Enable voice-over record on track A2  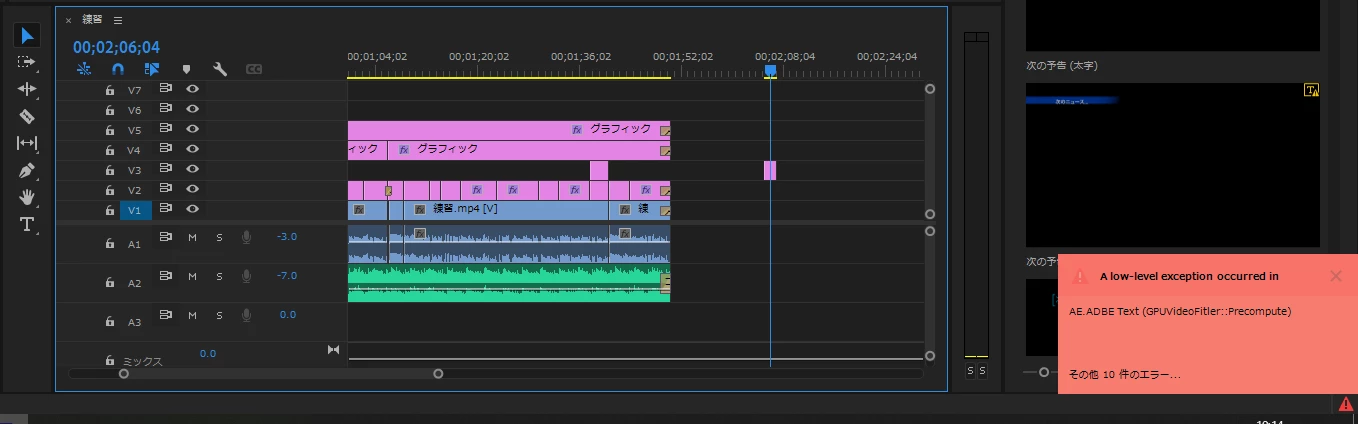[x=246, y=276]
